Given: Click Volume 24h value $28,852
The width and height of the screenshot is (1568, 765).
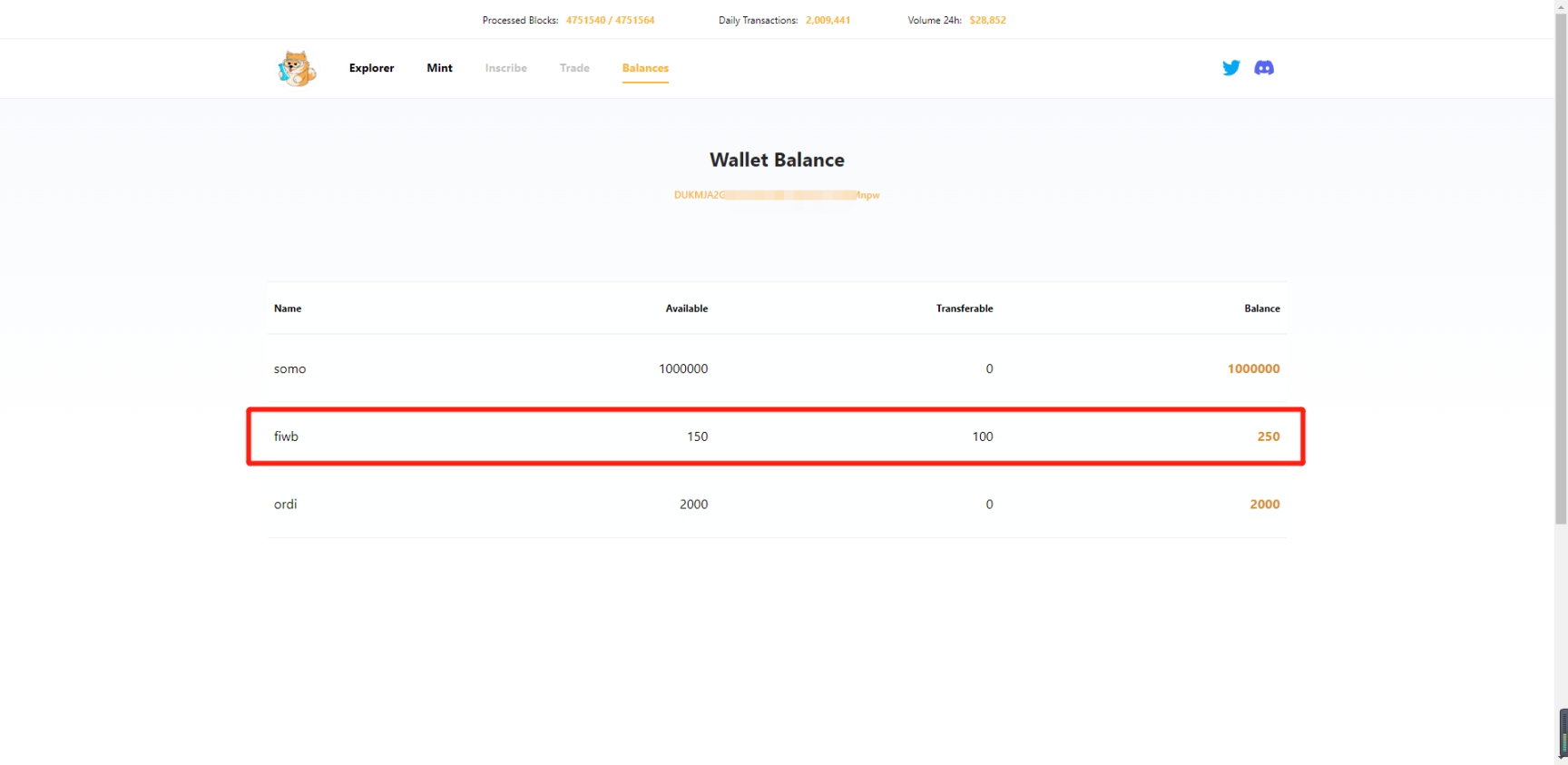Looking at the screenshot, I should click(987, 20).
